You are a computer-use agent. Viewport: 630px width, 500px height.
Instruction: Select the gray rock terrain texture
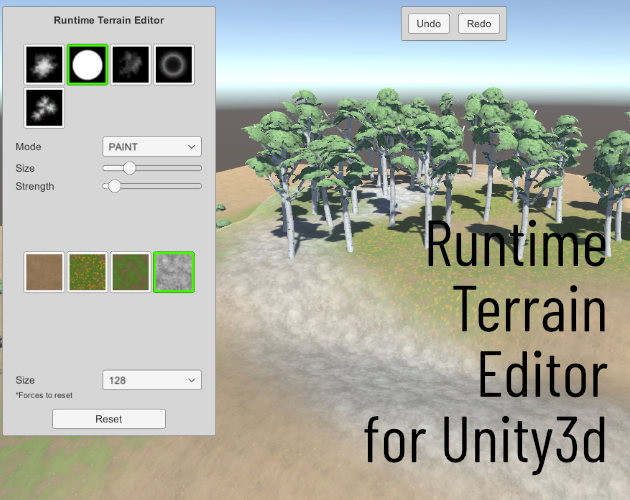[x=174, y=272]
